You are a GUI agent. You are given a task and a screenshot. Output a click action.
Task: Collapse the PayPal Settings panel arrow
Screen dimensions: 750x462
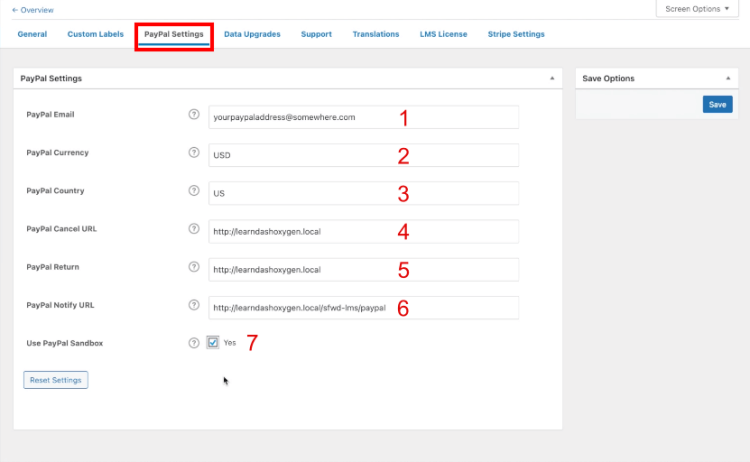click(x=552, y=78)
